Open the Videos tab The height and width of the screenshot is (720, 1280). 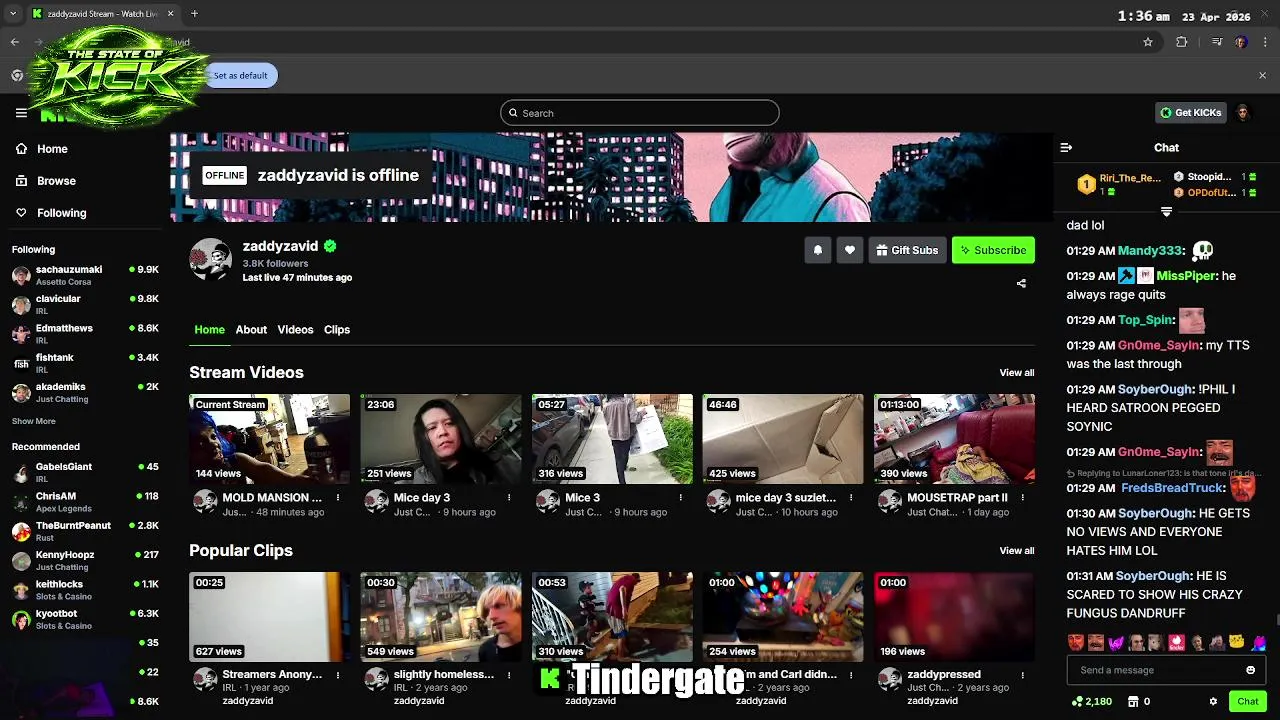tap(295, 330)
